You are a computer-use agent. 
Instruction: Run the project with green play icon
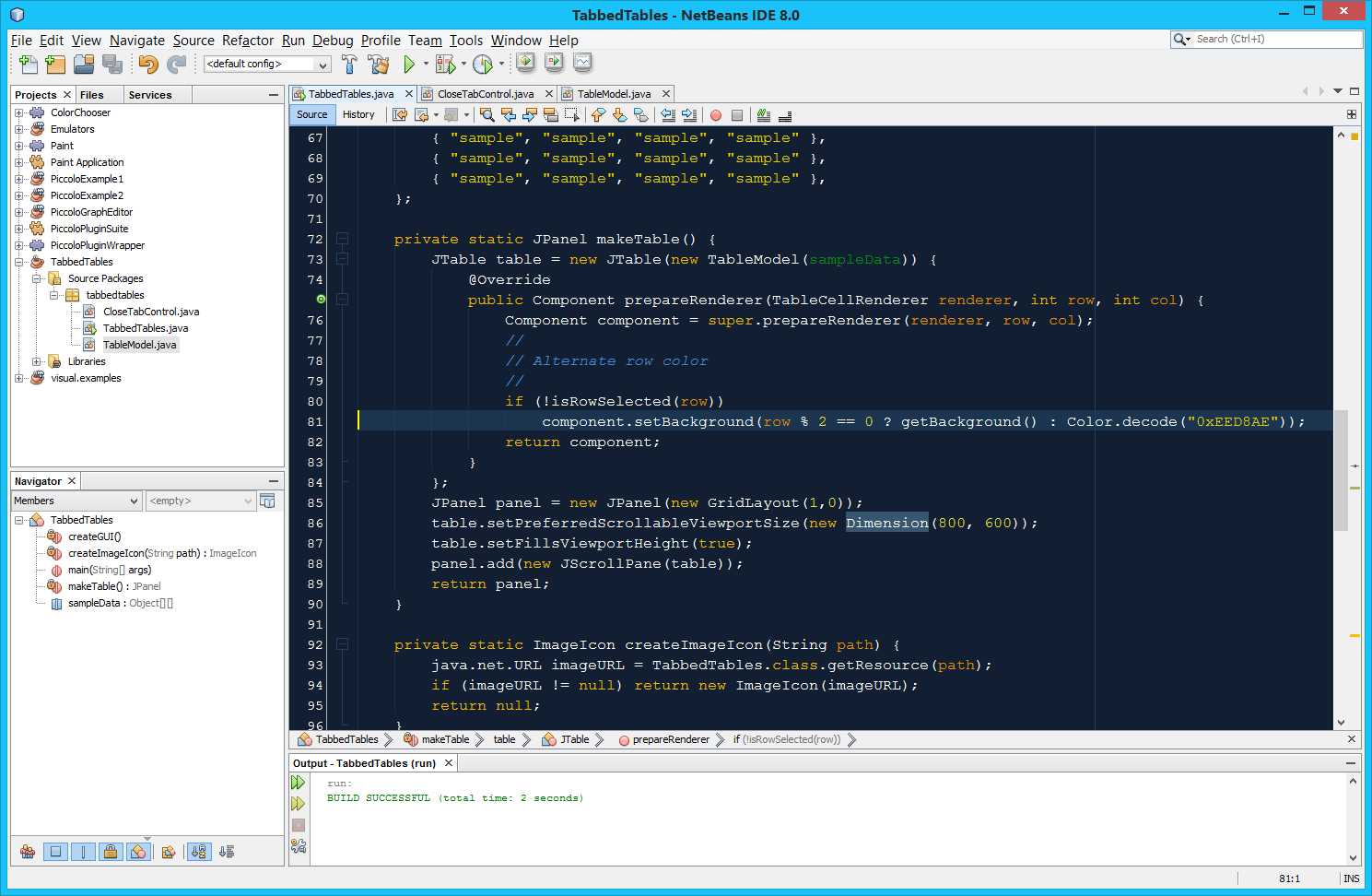pos(409,64)
